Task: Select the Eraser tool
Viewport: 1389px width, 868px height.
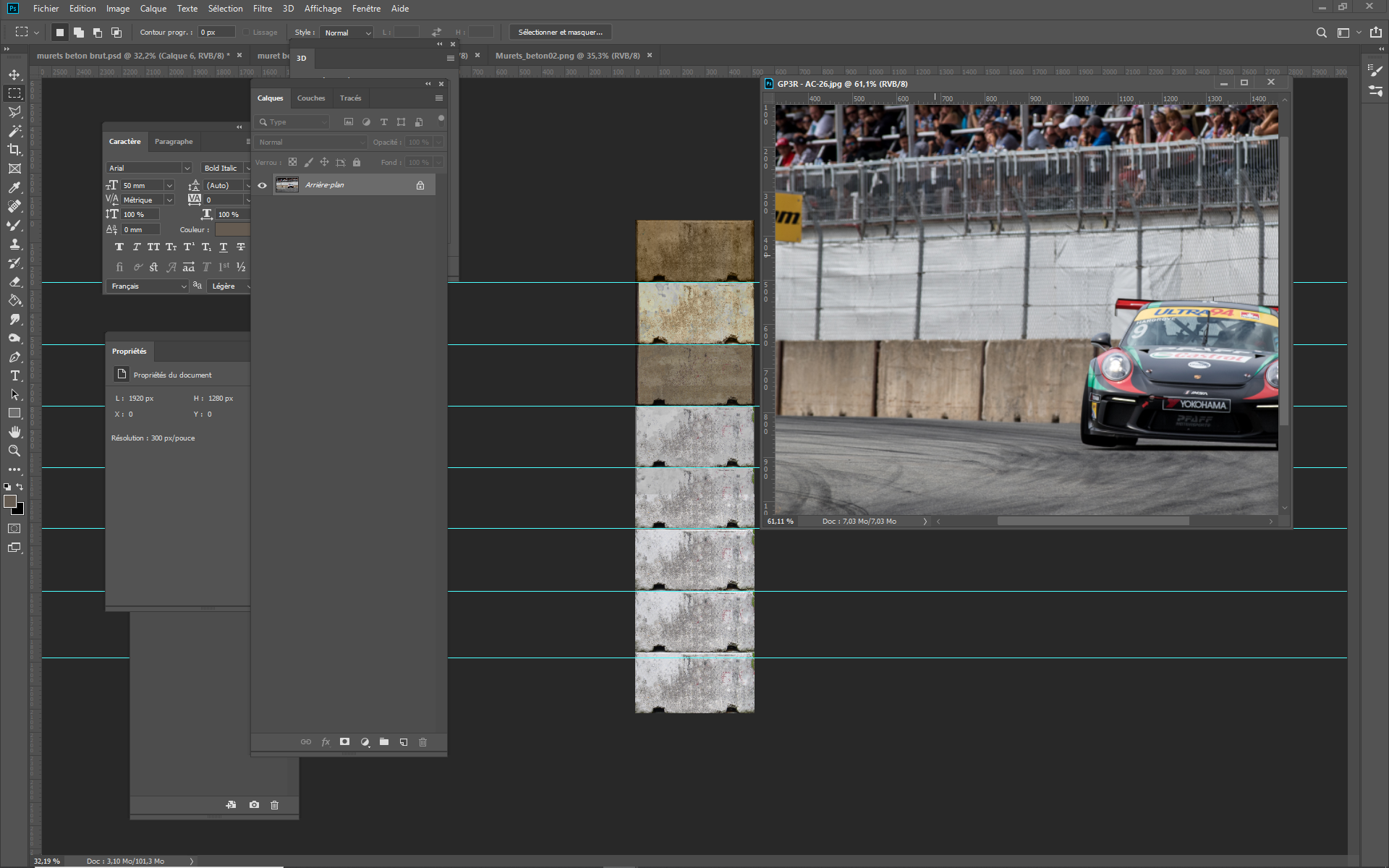Action: tap(14, 281)
